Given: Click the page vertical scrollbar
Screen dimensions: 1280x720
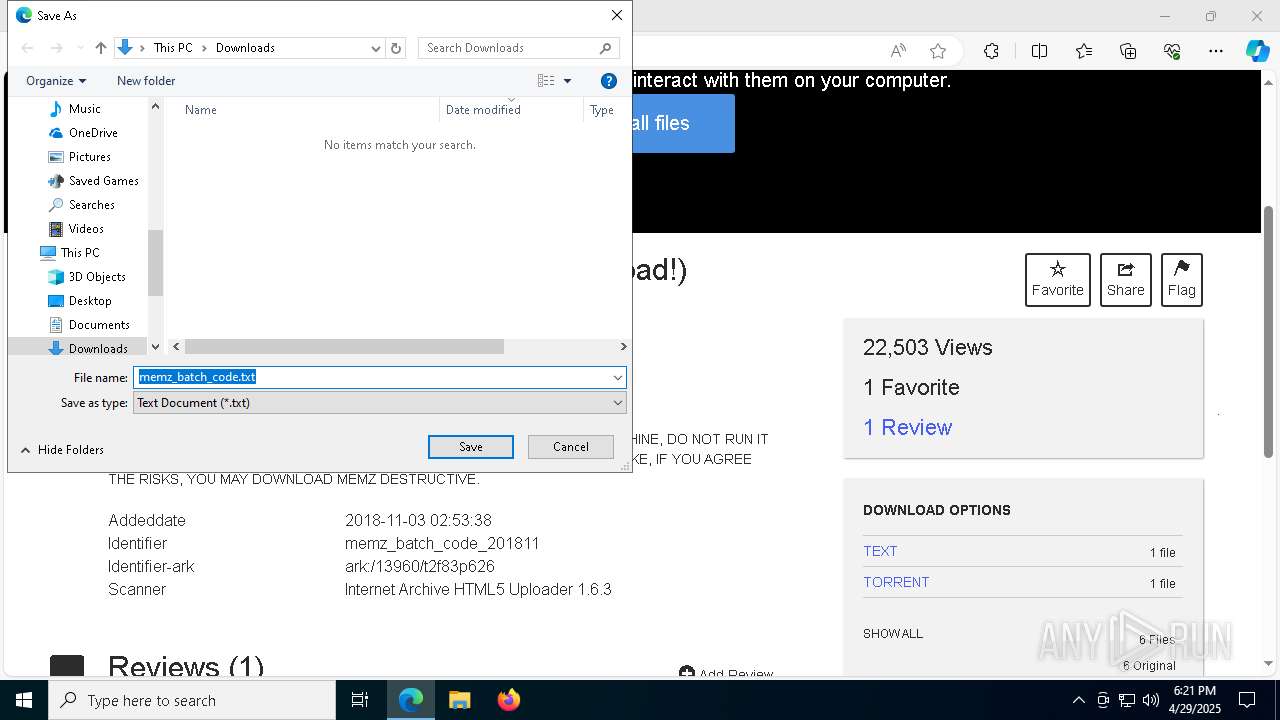Looking at the screenshot, I should click(1269, 330).
